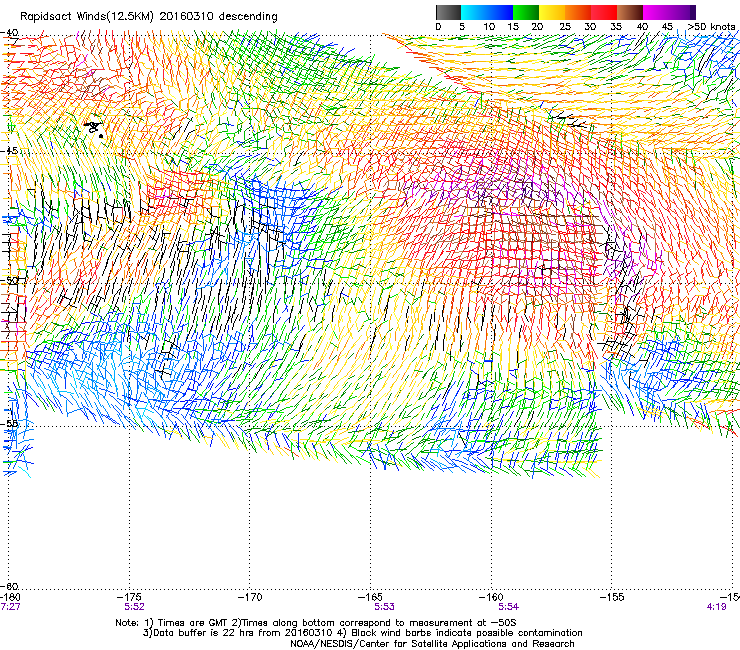Image resolution: width=740 pixels, height=650 pixels.
Task: Click the '5:52' swath time label
Action: [x=135, y=607]
